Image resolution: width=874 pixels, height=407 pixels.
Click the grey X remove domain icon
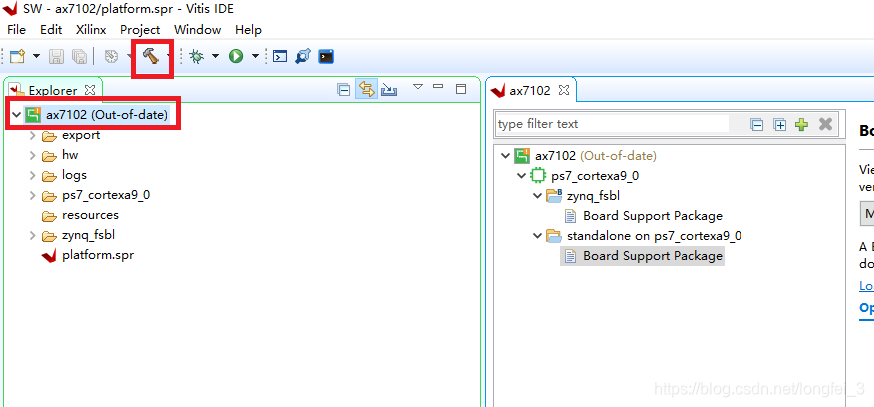coord(826,124)
